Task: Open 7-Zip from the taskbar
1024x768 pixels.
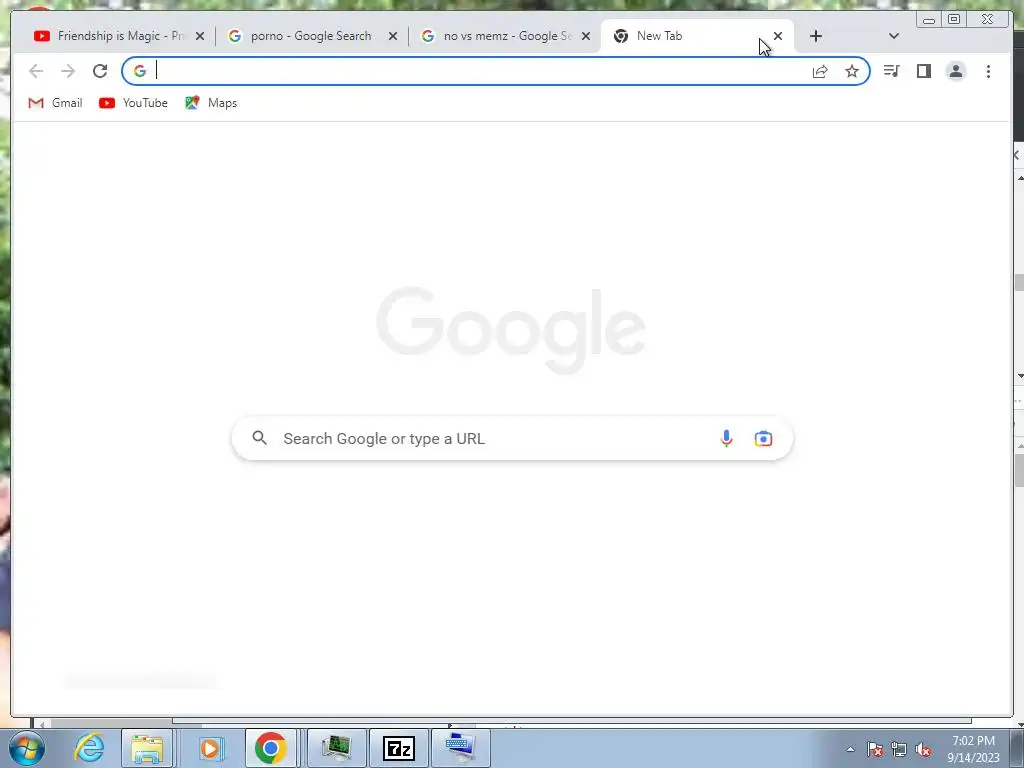Action: point(399,748)
